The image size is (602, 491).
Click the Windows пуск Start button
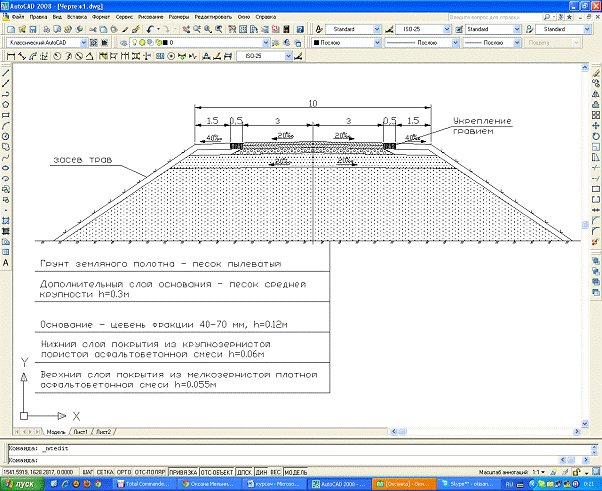click(20, 482)
